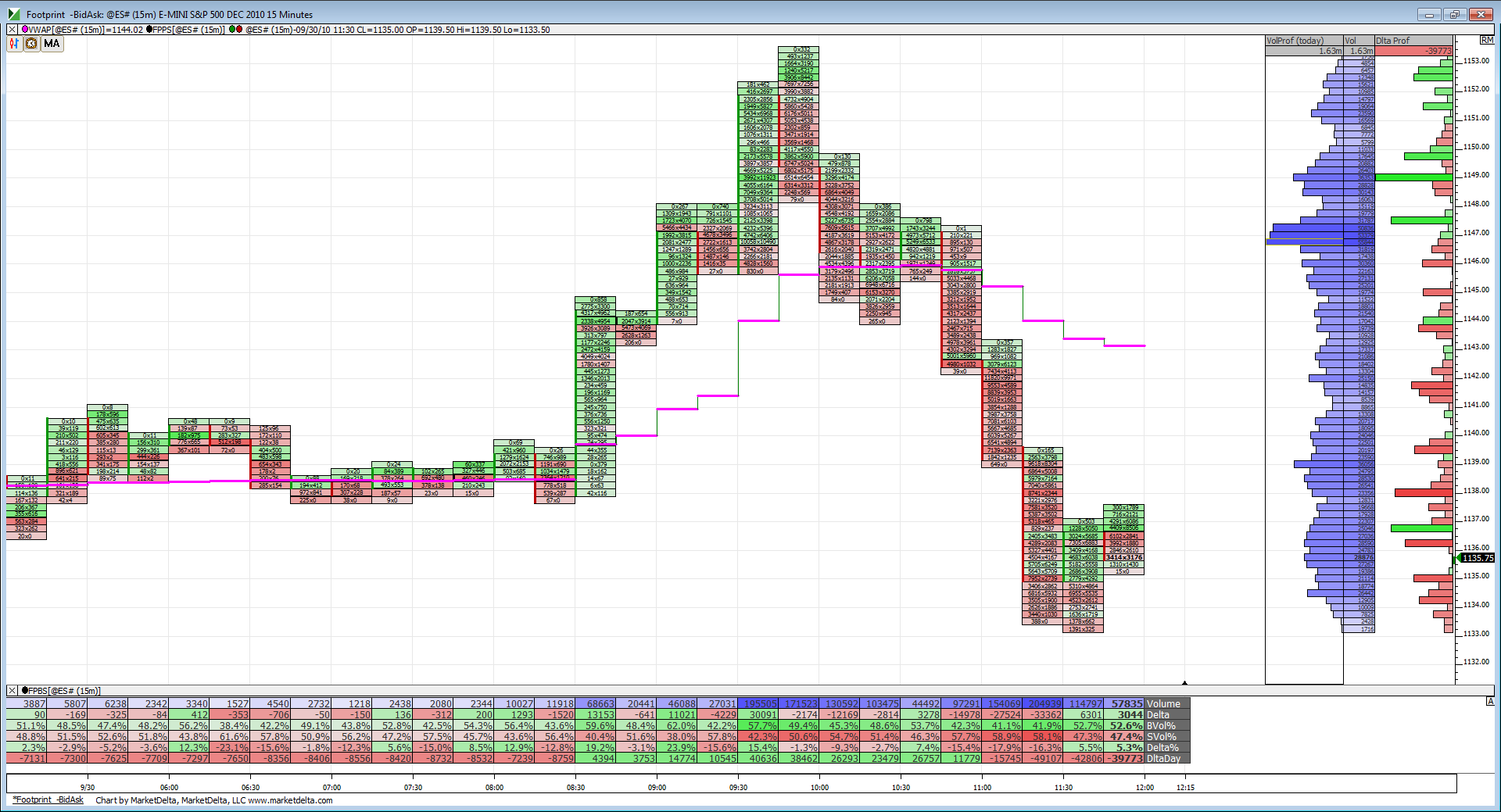Viewport: 1501px width, 812px height.
Task: Click delta cell -33362
Action: (x=1042, y=714)
